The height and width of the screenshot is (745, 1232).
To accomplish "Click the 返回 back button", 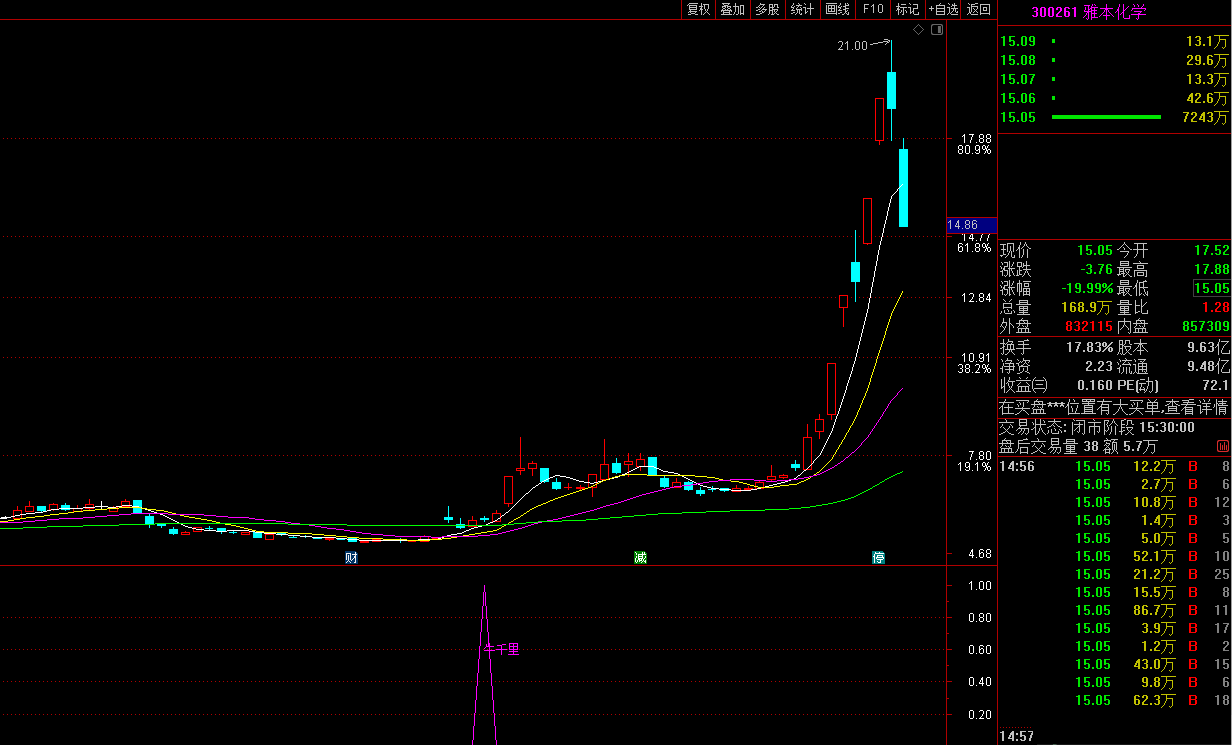I will point(979,9).
